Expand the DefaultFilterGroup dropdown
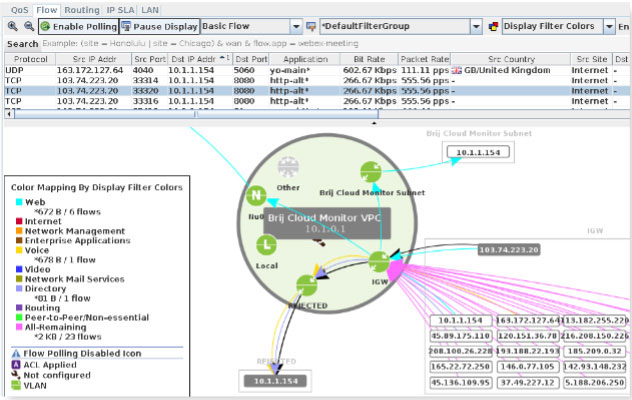The image size is (632, 400). (478, 26)
